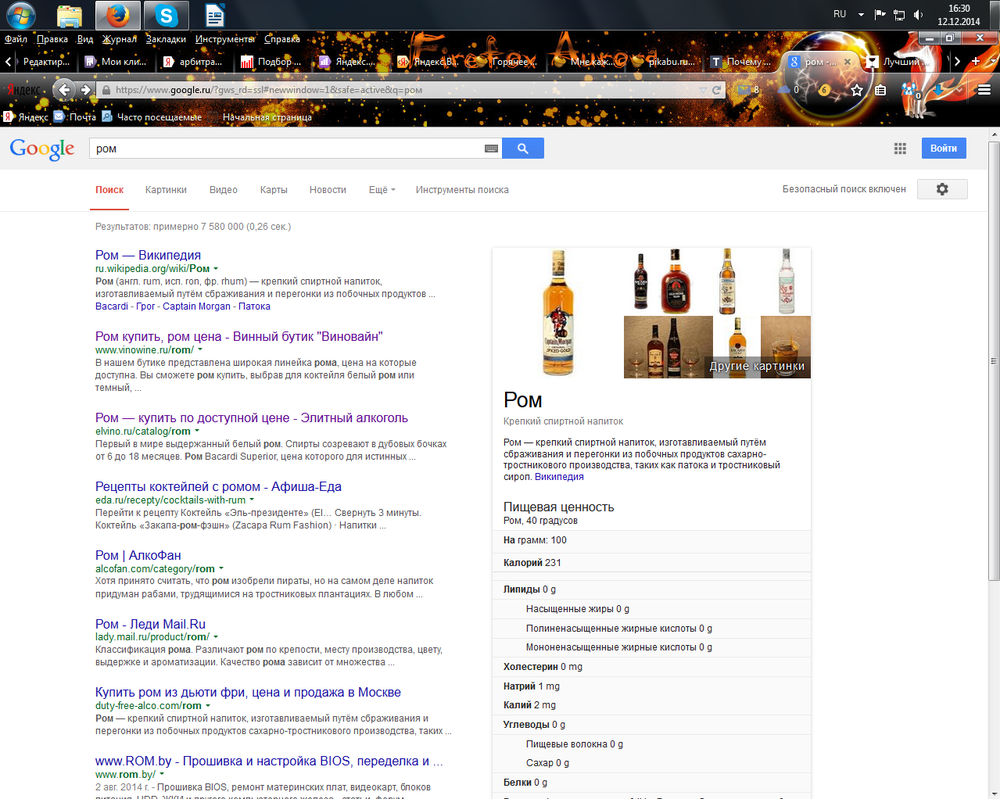Viewport: 1000px width, 799px height.
Task: Expand the "Ещё" search category dropdown
Action: (382, 189)
